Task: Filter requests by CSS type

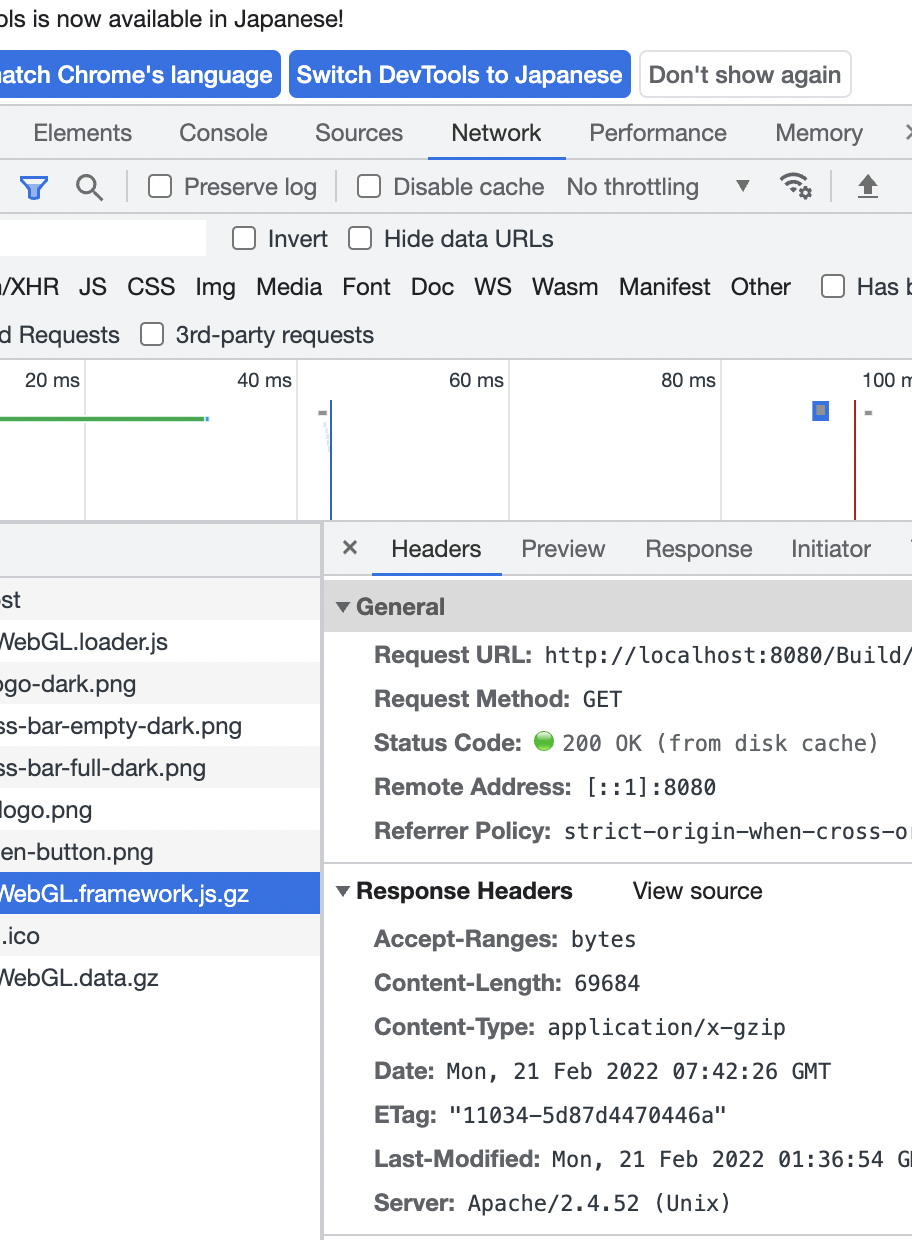Action: click(x=151, y=287)
